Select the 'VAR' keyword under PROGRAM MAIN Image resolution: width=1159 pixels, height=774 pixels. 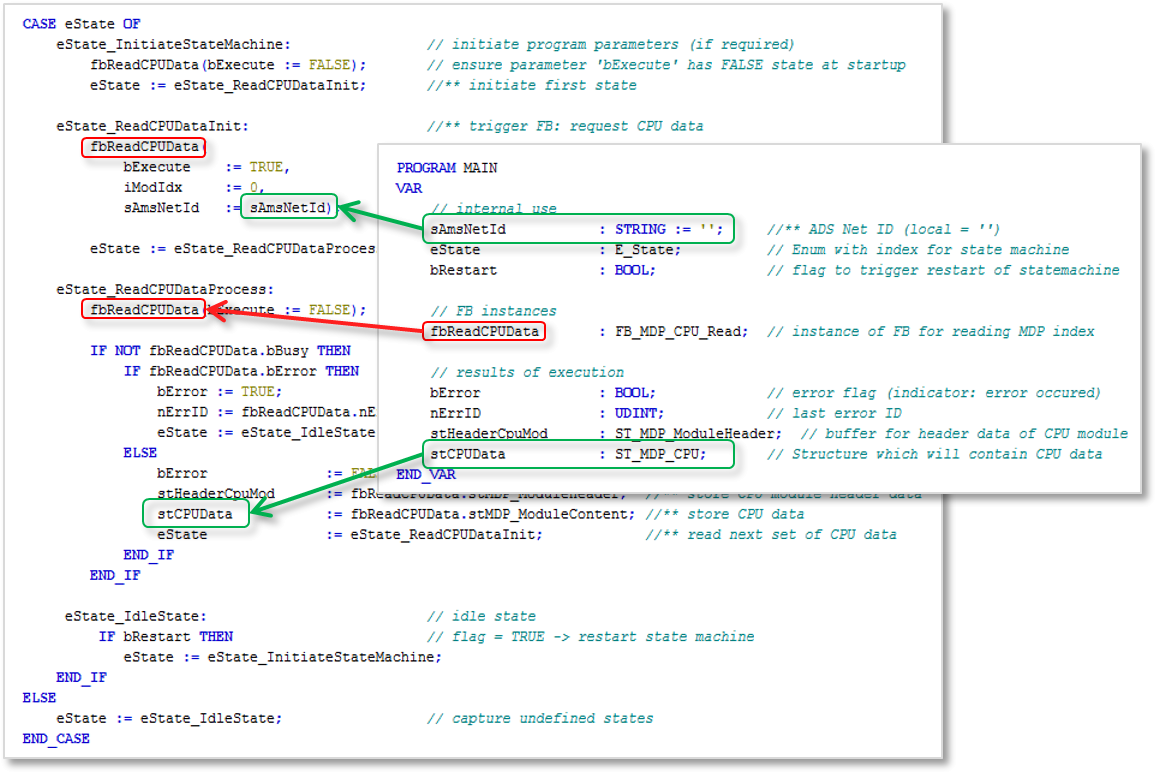coord(409,188)
